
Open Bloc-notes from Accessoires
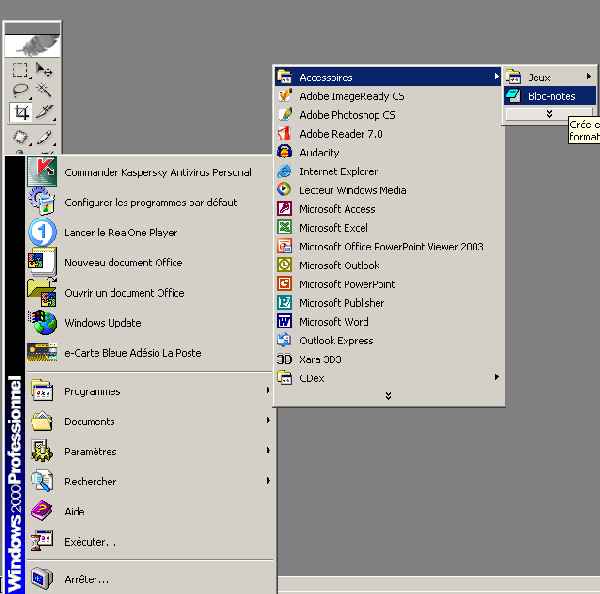point(550,96)
